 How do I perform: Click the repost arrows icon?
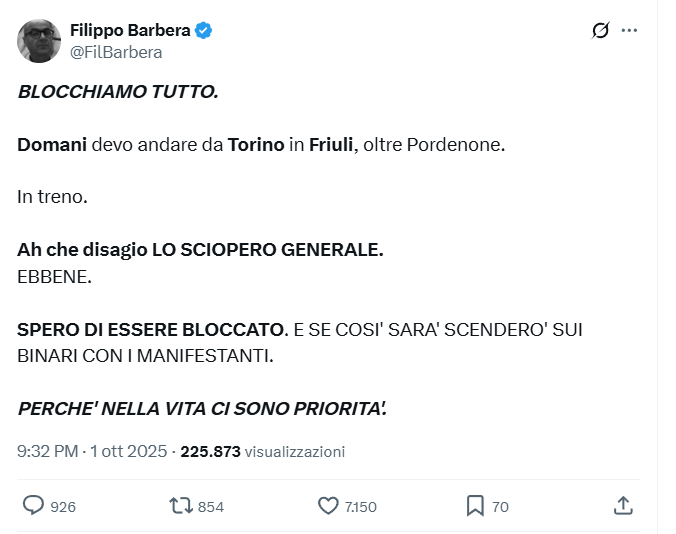click(181, 506)
